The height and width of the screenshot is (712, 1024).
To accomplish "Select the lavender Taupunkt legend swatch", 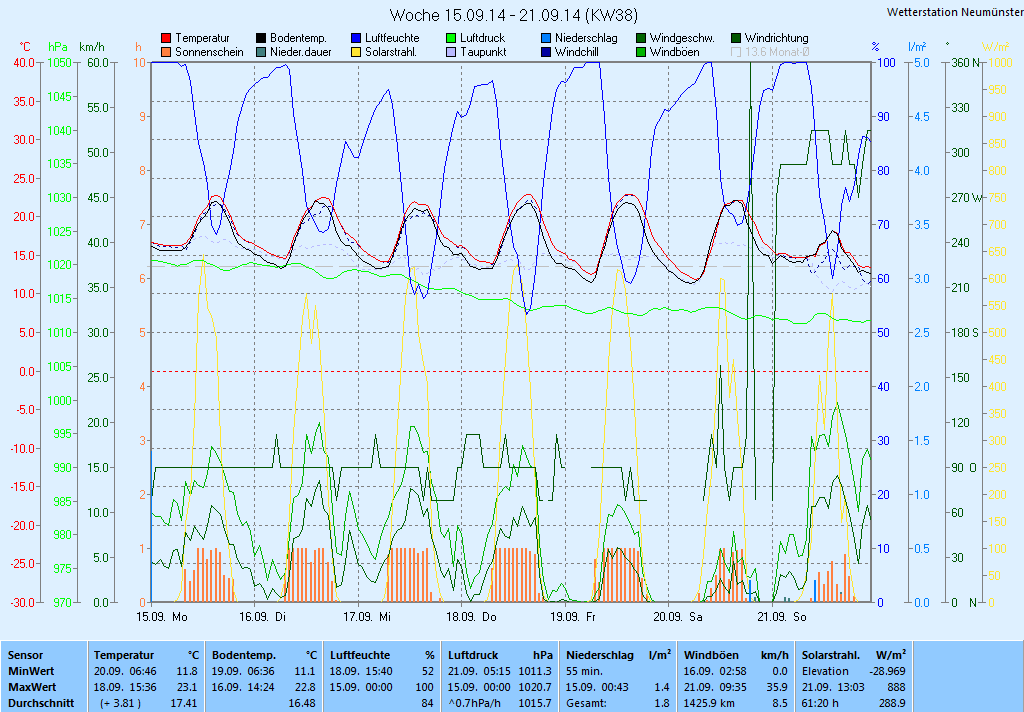I will tap(451, 52).
